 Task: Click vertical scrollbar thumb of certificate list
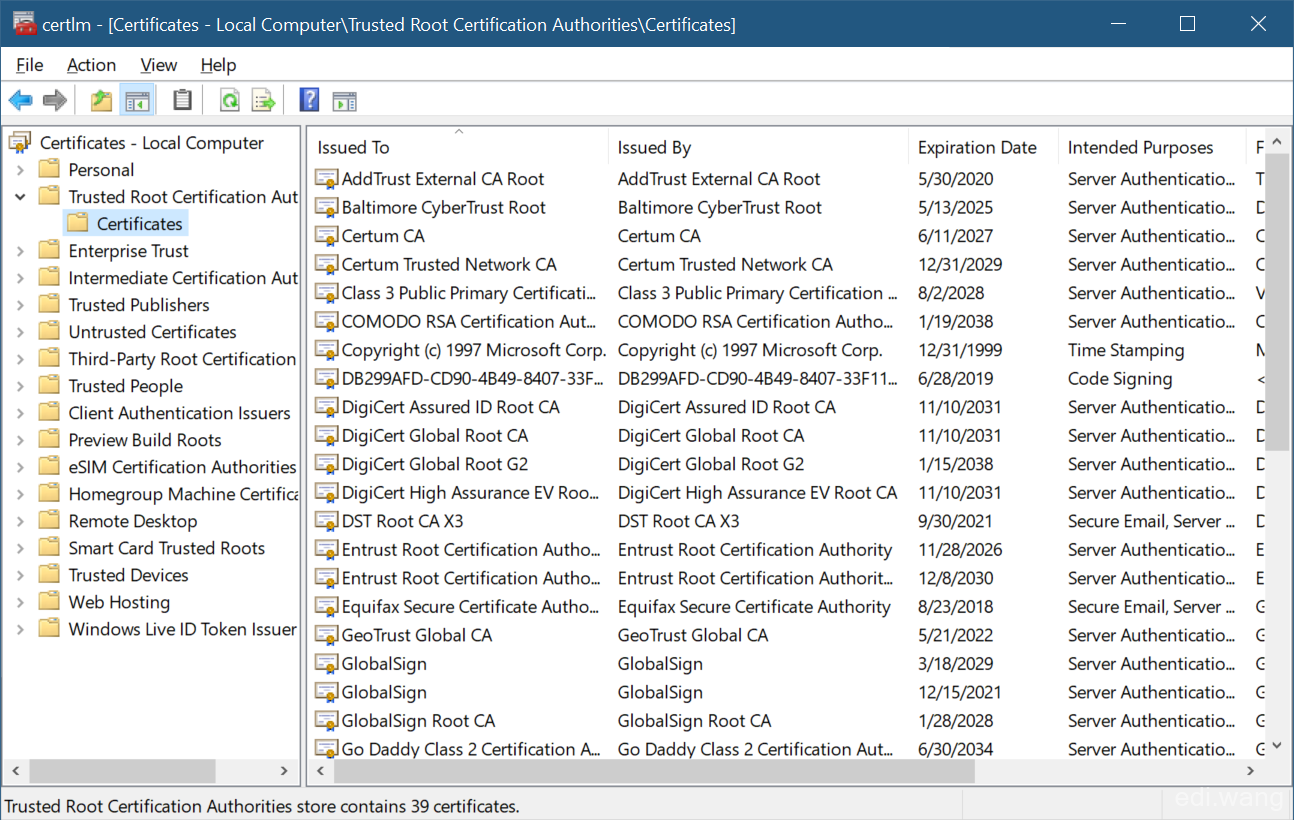[x=1276, y=302]
